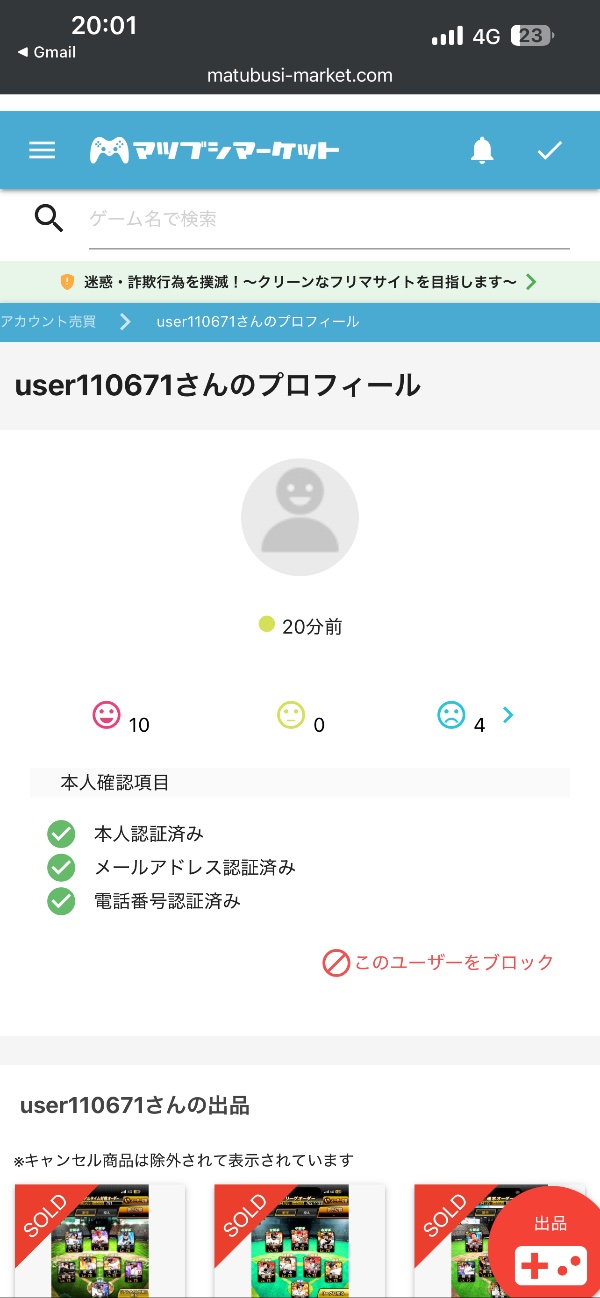
Task: Expand ratings details chevron arrow
Action: point(508,715)
